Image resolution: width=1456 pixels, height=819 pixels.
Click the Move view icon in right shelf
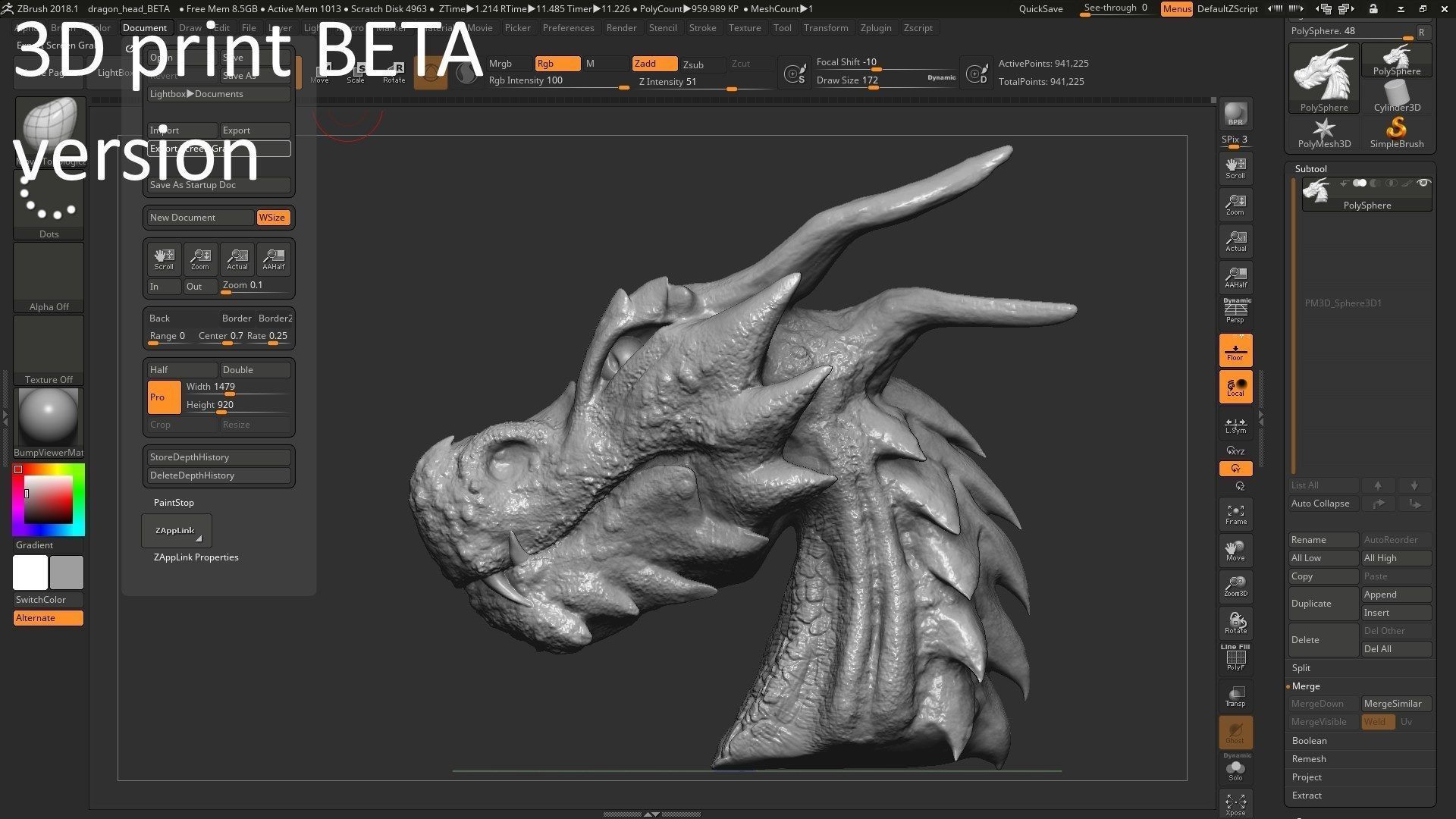click(x=1235, y=551)
